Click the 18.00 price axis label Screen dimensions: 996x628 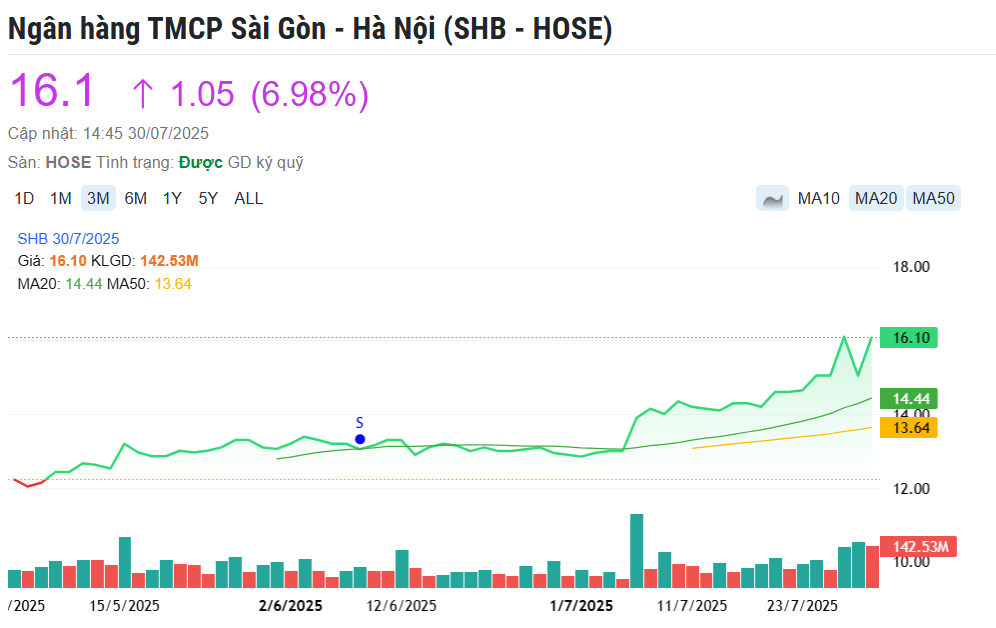(x=912, y=267)
